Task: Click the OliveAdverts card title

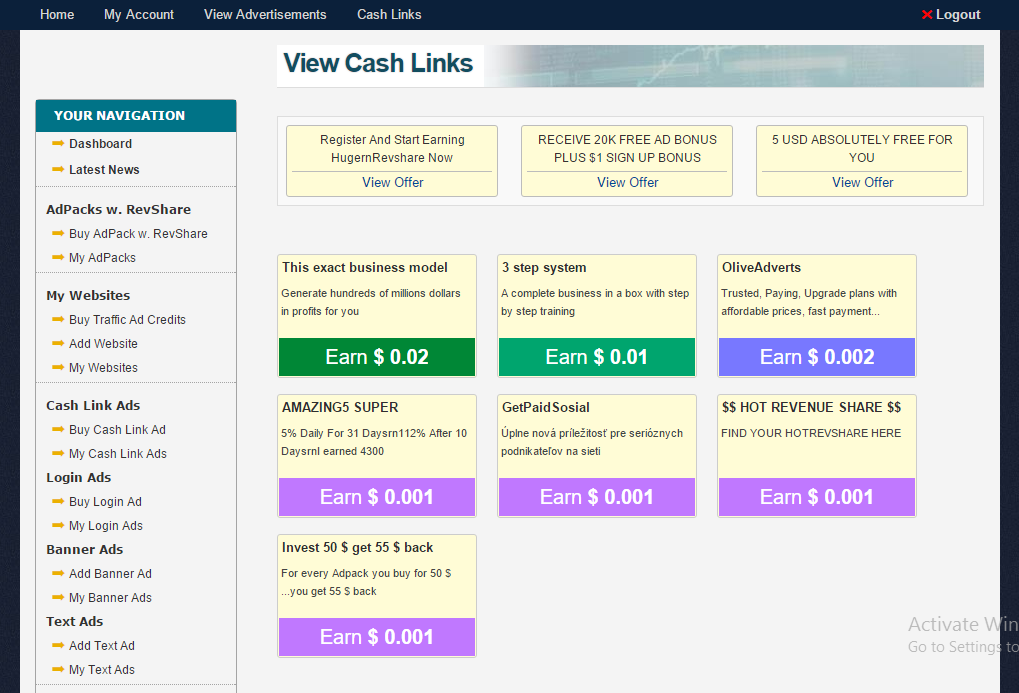Action: [x=761, y=268]
